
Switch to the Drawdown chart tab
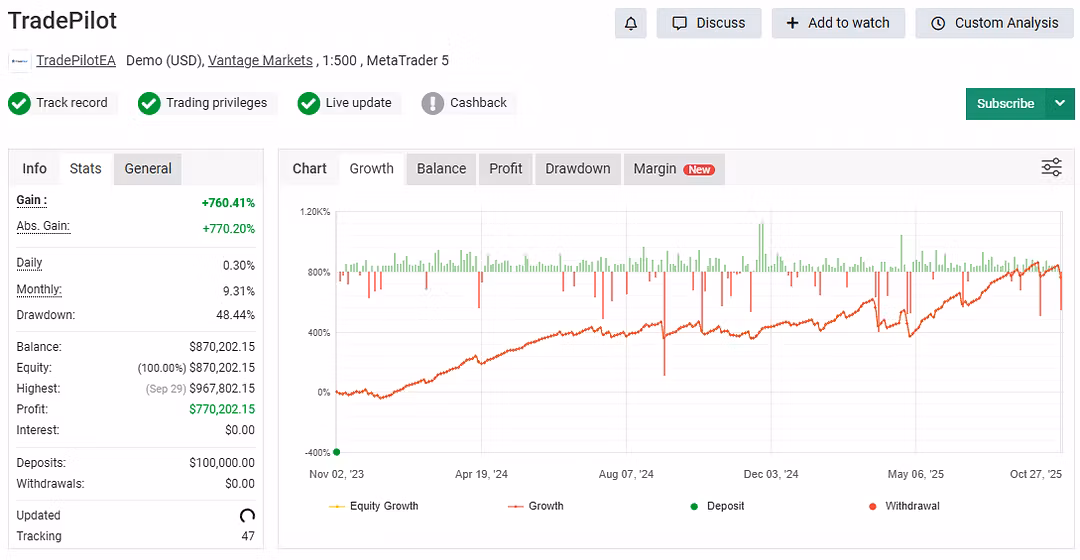click(x=577, y=169)
